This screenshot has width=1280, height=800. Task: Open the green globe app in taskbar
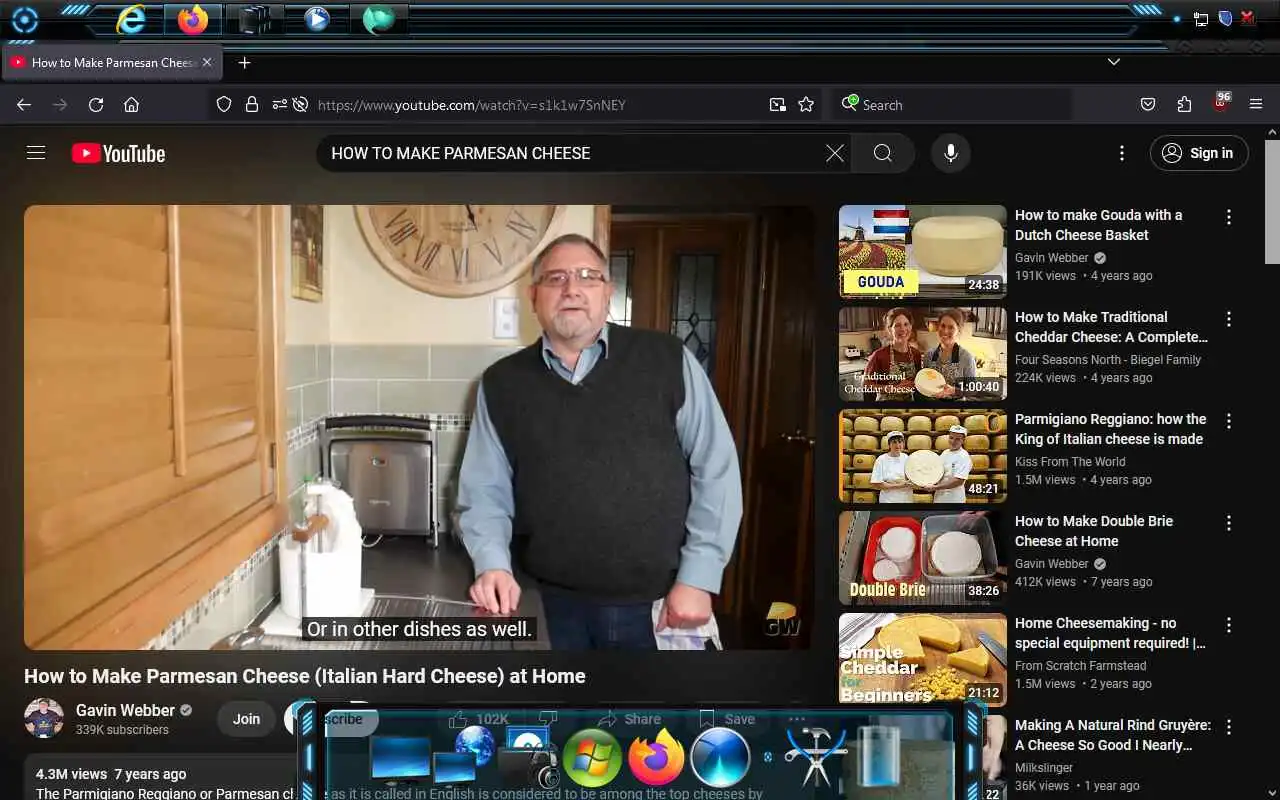[379, 19]
